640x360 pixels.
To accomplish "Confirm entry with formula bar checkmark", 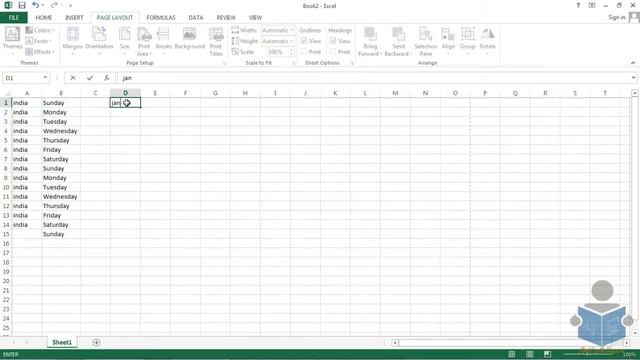I will [90, 78].
